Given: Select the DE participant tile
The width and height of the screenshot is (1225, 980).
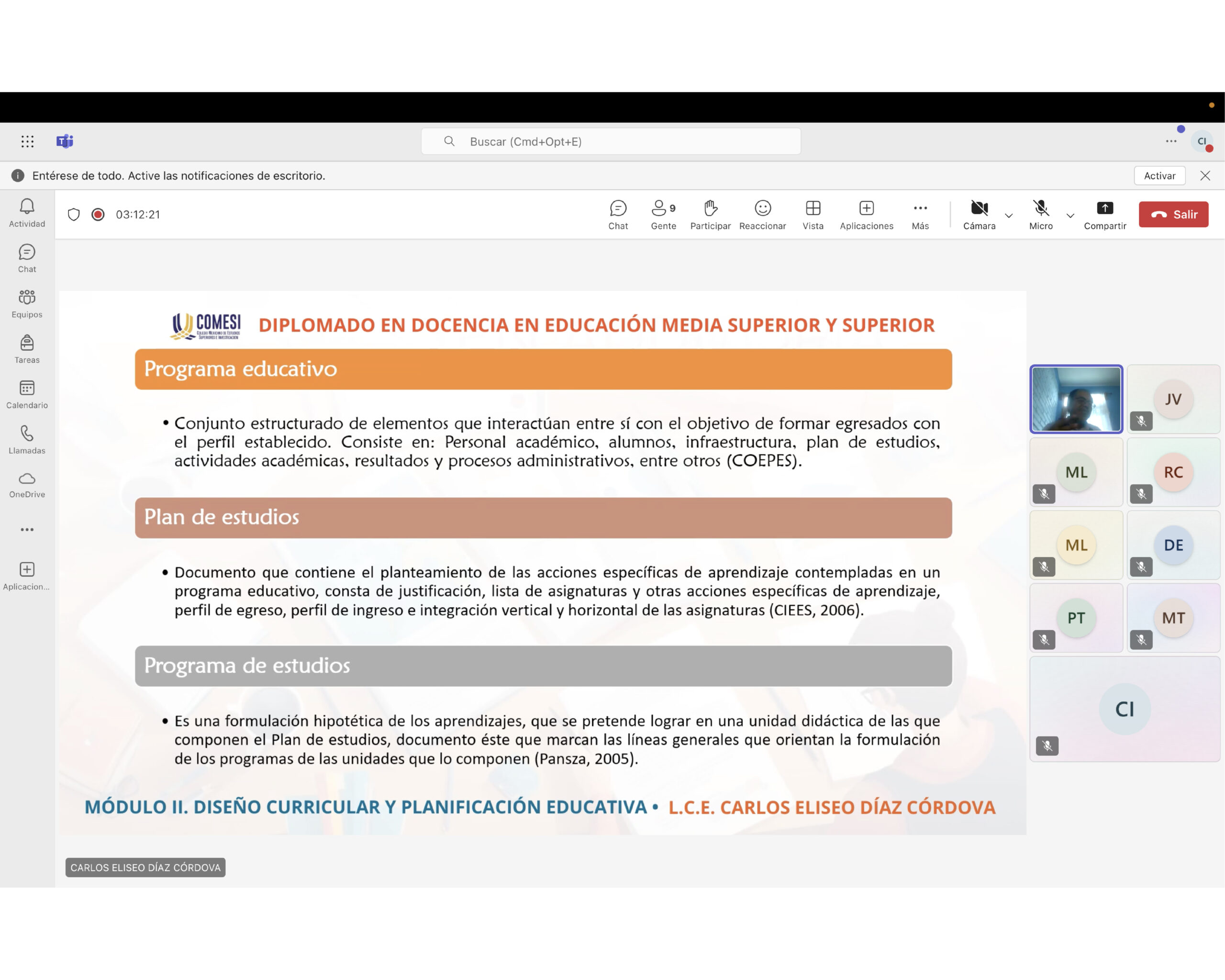Looking at the screenshot, I should point(1173,545).
